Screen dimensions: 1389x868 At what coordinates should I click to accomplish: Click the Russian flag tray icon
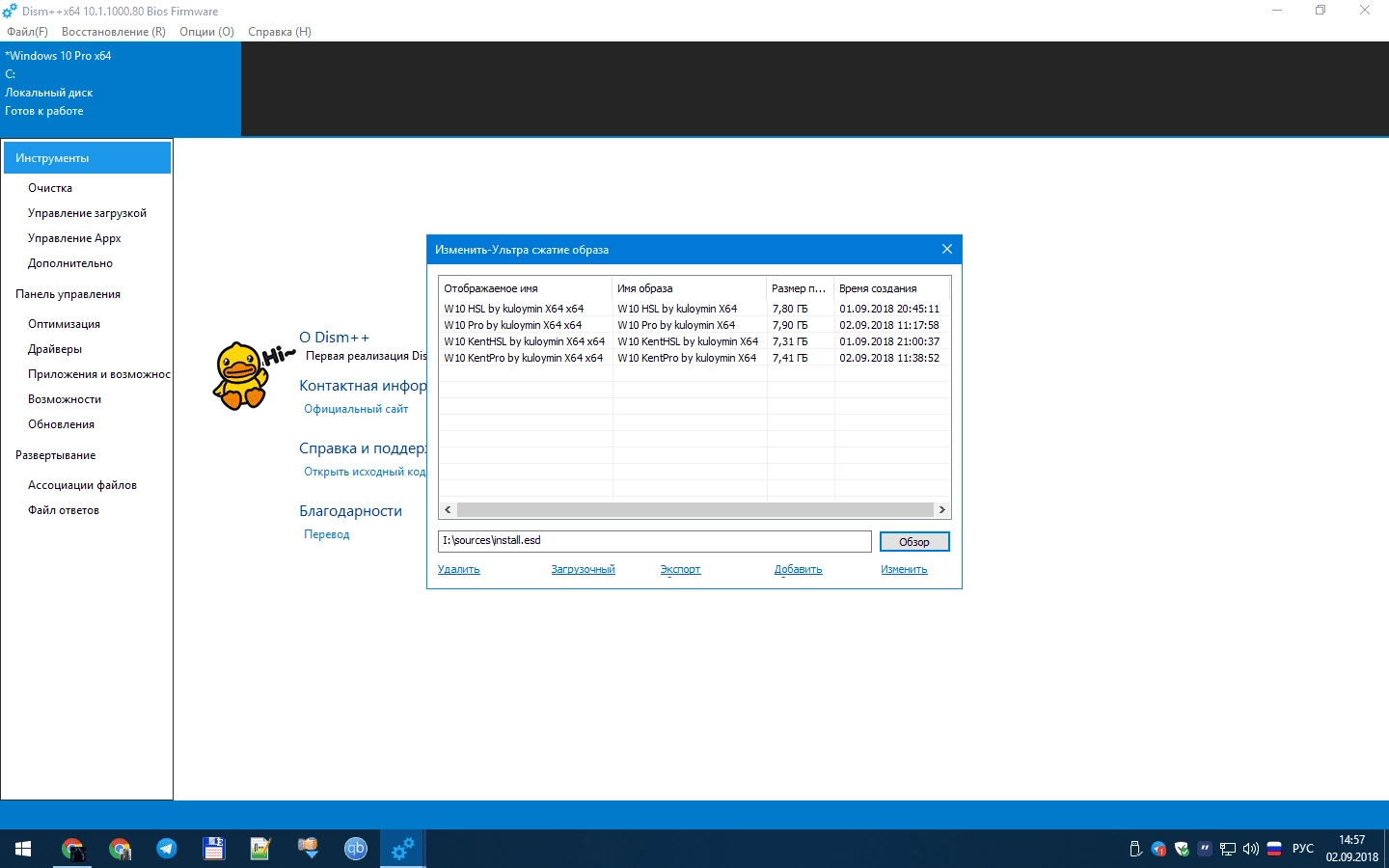click(x=1274, y=849)
